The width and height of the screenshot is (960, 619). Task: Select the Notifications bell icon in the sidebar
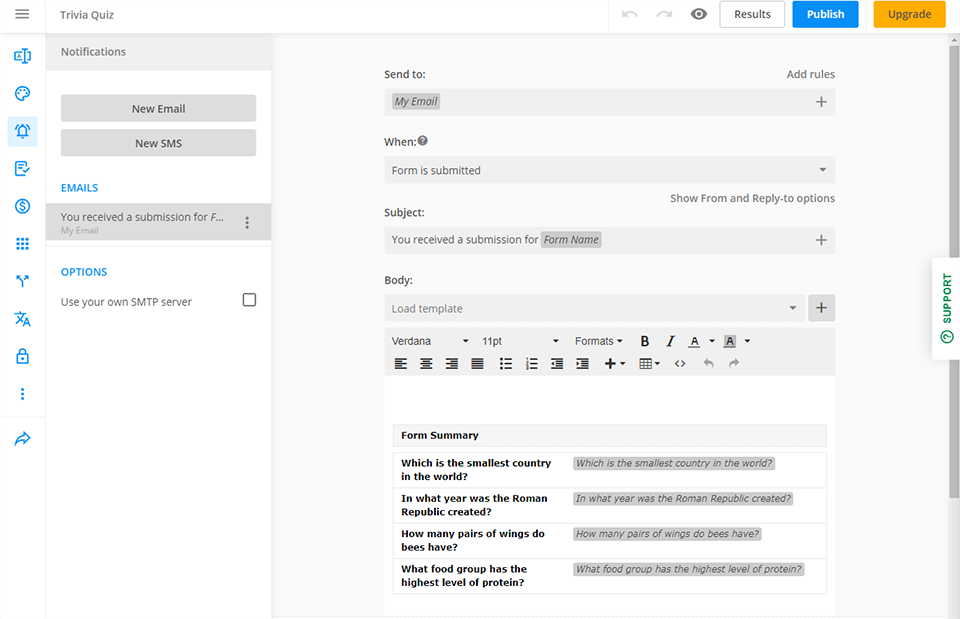pyautogui.click(x=22, y=131)
